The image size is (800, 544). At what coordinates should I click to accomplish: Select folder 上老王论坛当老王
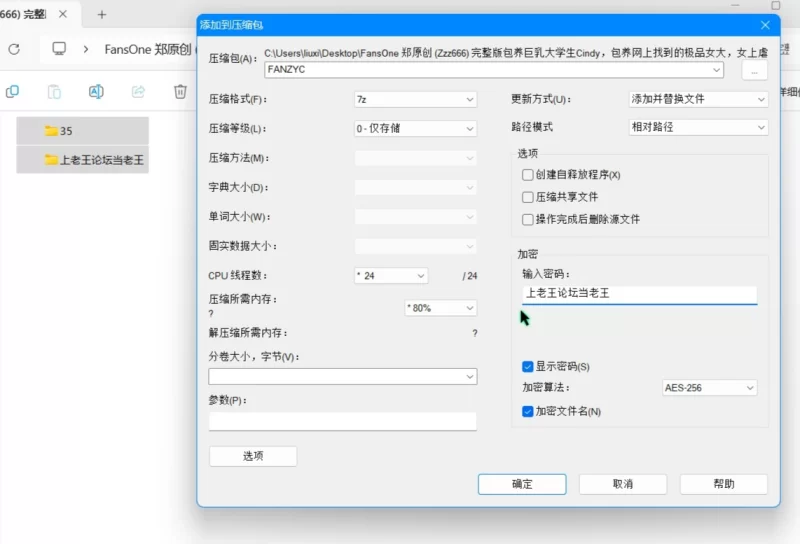click(x=83, y=160)
